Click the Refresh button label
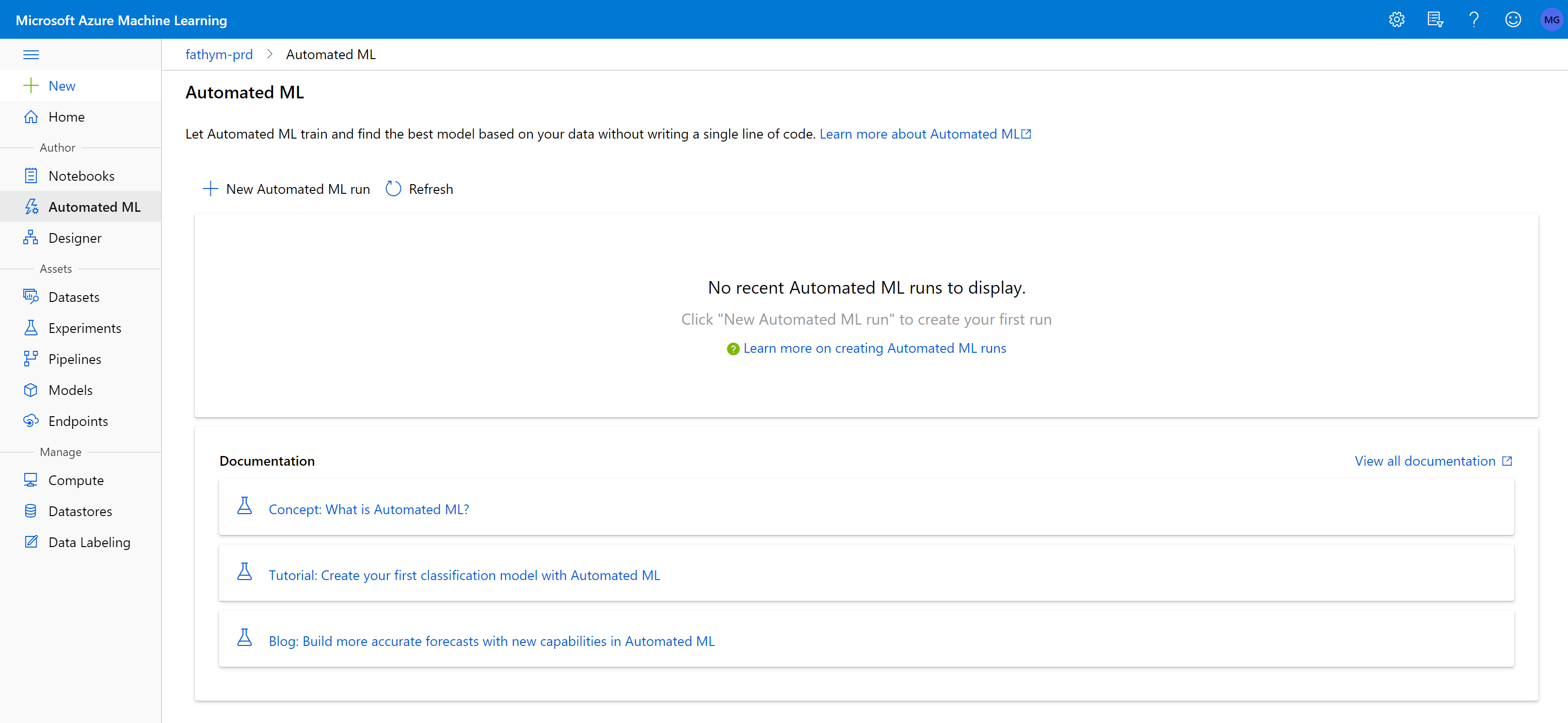The width and height of the screenshot is (1568, 723). pos(431,189)
